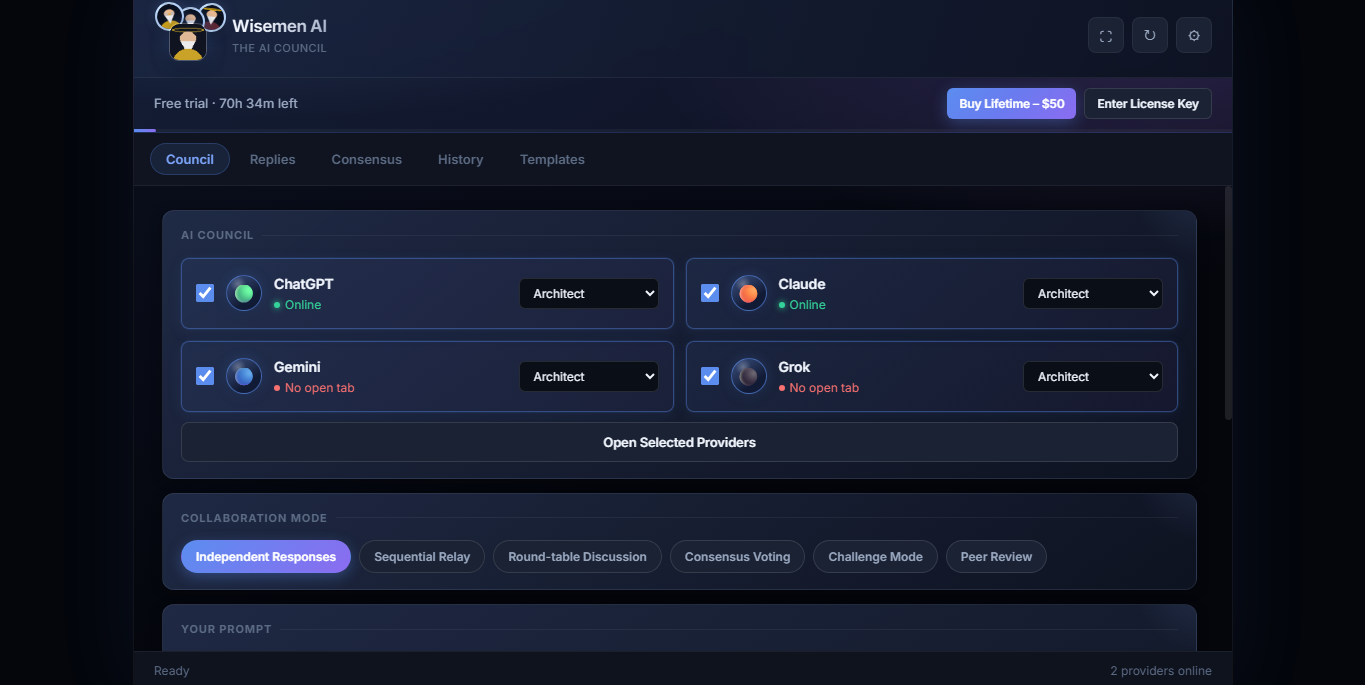The height and width of the screenshot is (685, 1365).
Task: Click the vertical scrollbar thumb
Action: tap(1228, 302)
